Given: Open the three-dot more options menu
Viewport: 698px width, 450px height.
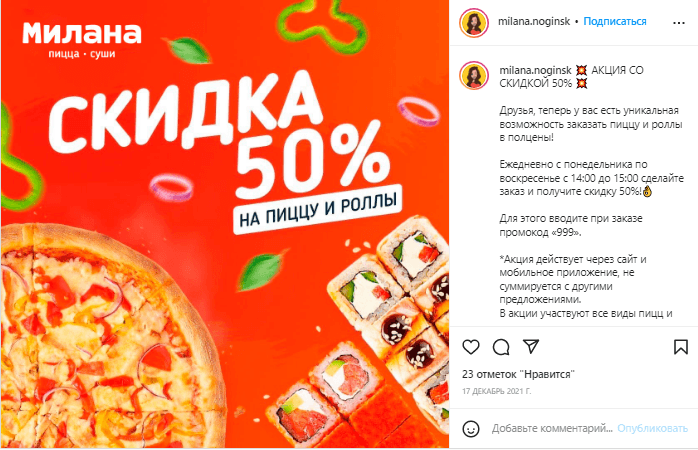Looking at the screenshot, I should click(x=678, y=23).
